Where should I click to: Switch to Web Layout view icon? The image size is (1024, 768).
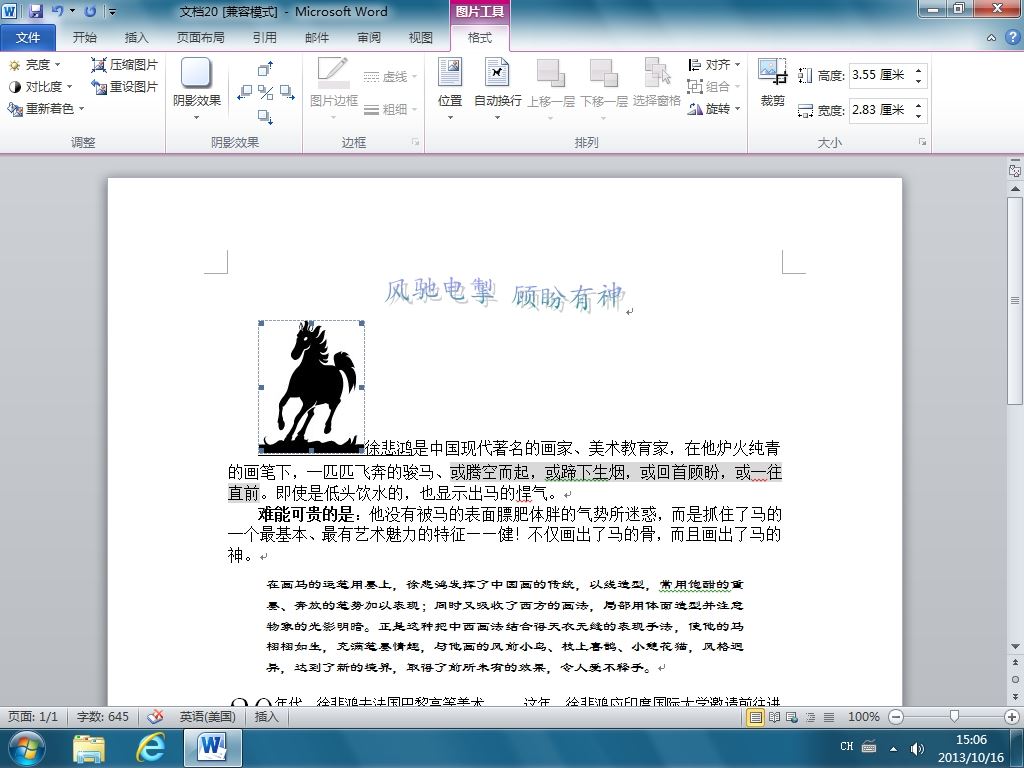pos(792,717)
